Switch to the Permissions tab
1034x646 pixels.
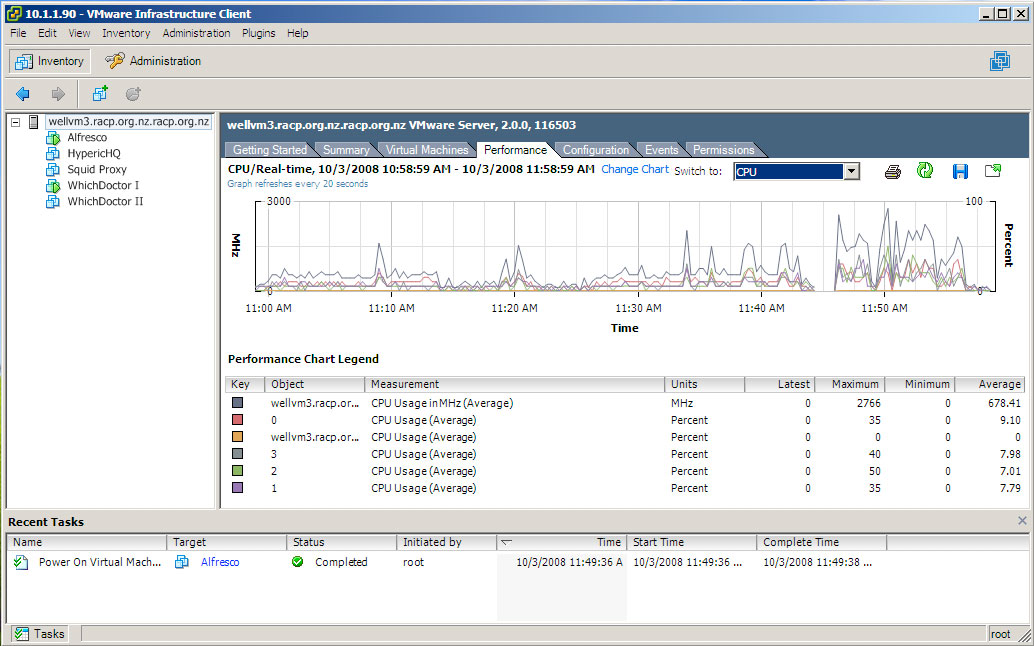click(723, 150)
